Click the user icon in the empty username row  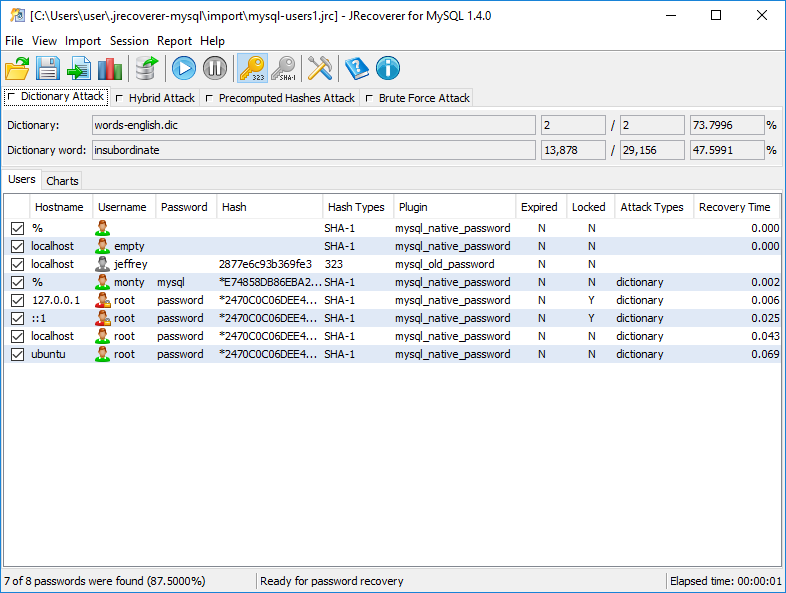point(102,246)
